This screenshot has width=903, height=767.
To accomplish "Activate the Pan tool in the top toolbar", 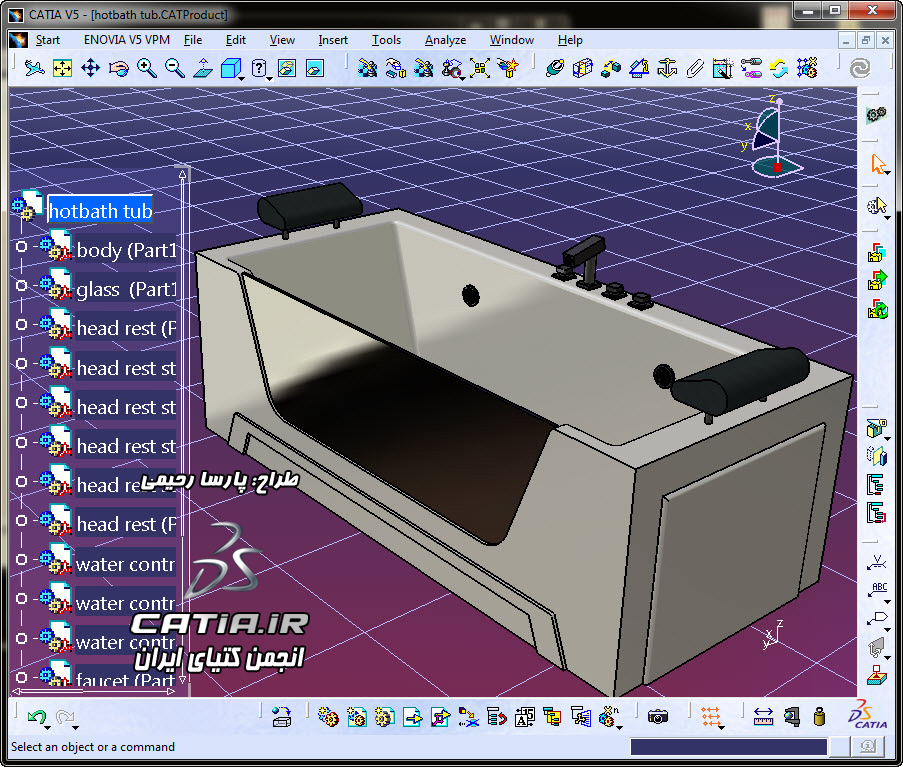I will (x=88, y=69).
